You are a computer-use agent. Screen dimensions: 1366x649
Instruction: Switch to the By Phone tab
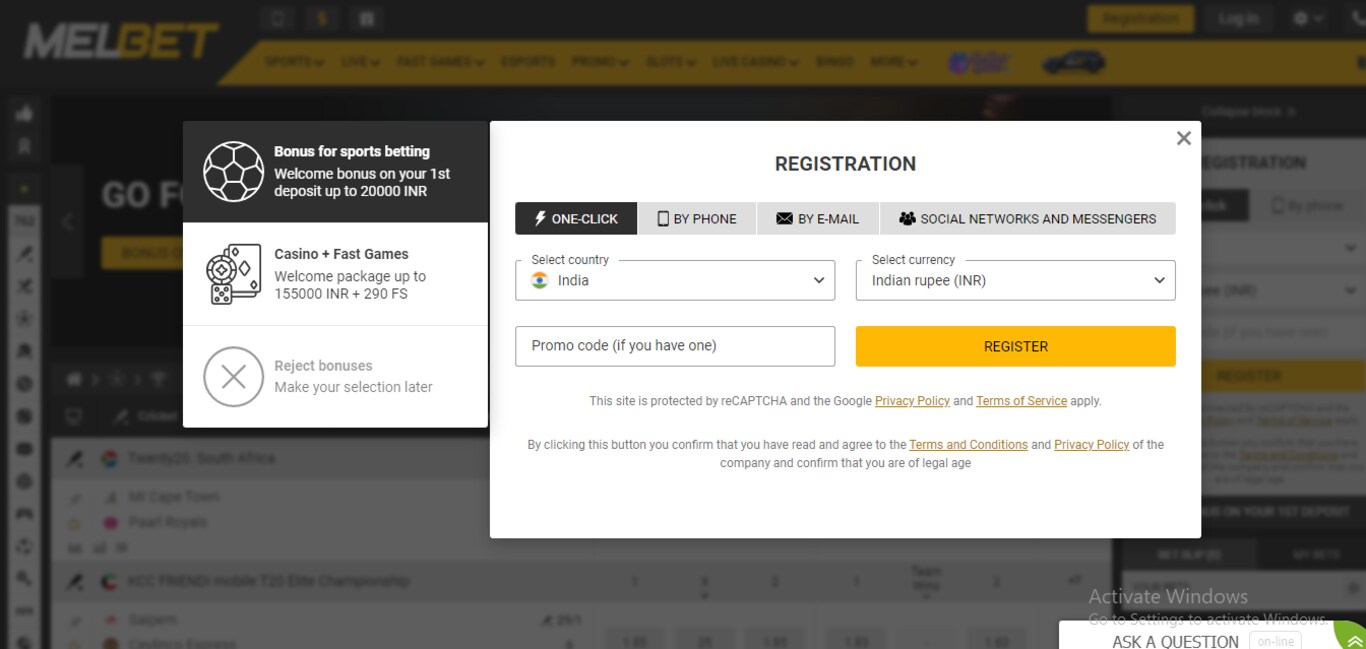pyautogui.click(x=697, y=218)
